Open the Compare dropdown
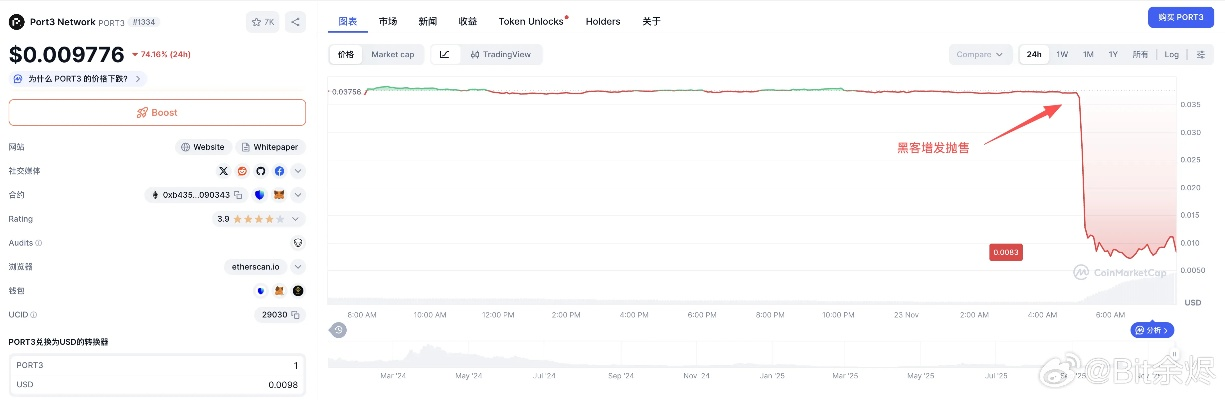Image resolution: width=1225 pixels, height=400 pixels. (x=979, y=54)
